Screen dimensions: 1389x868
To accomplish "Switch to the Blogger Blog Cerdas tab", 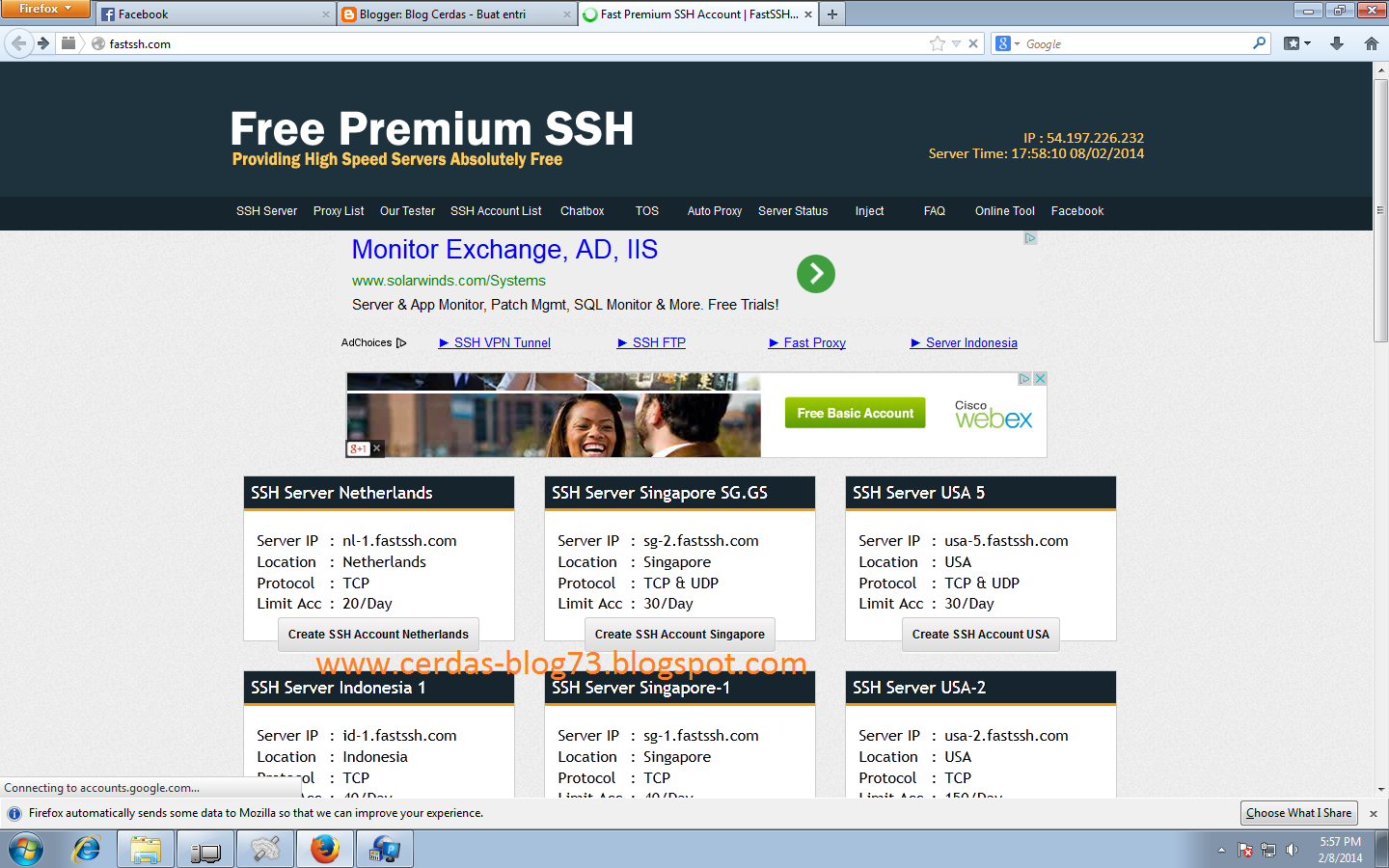I will click(x=457, y=14).
